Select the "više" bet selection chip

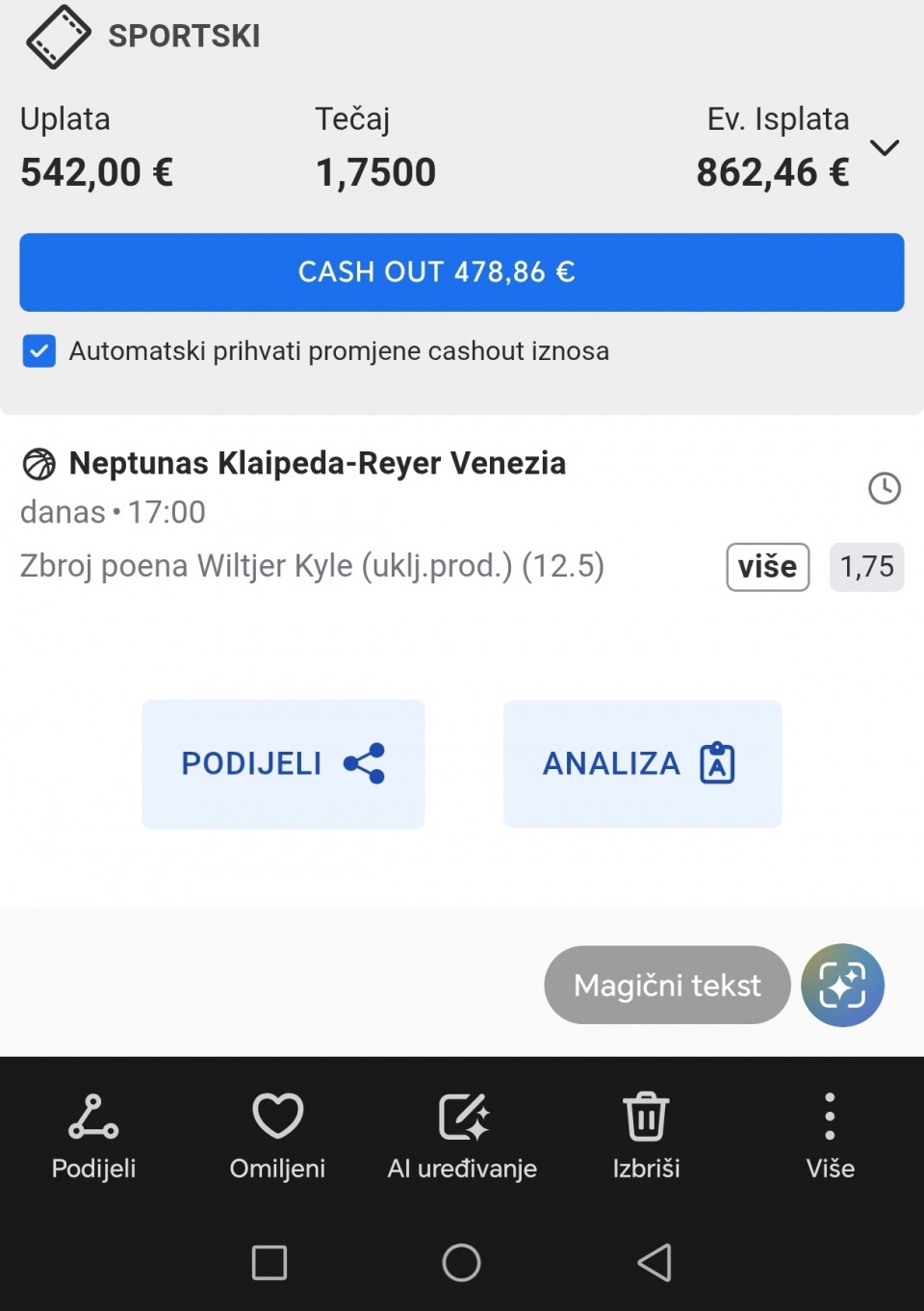[x=767, y=567]
